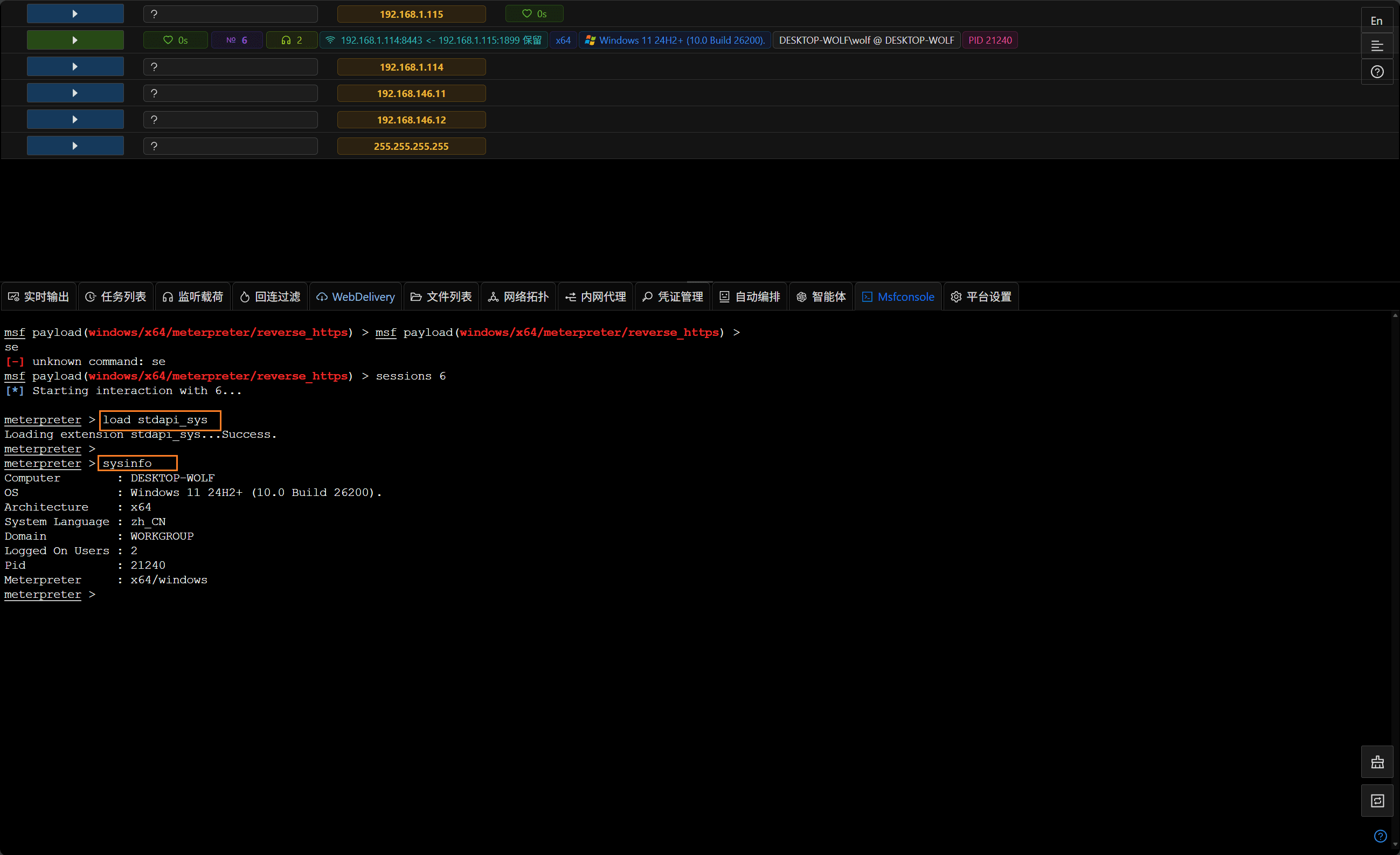Click the last meterpreter prompt line
The height and width of the screenshot is (855, 1400).
point(50,595)
